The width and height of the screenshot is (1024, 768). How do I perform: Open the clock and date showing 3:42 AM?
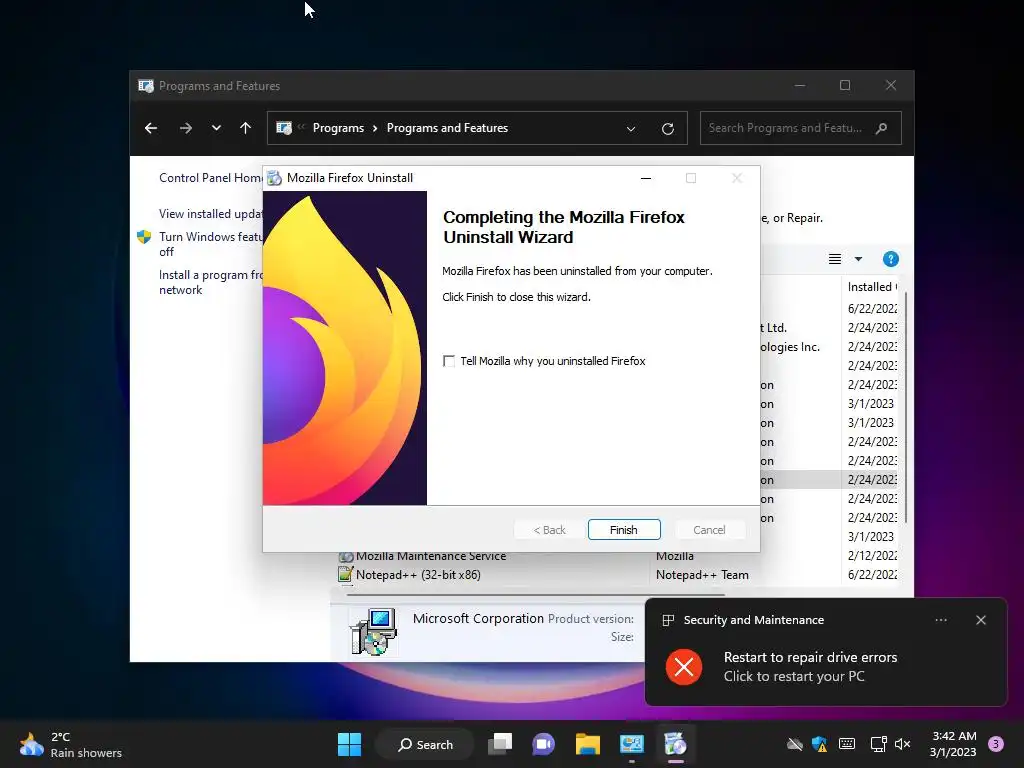click(953, 744)
